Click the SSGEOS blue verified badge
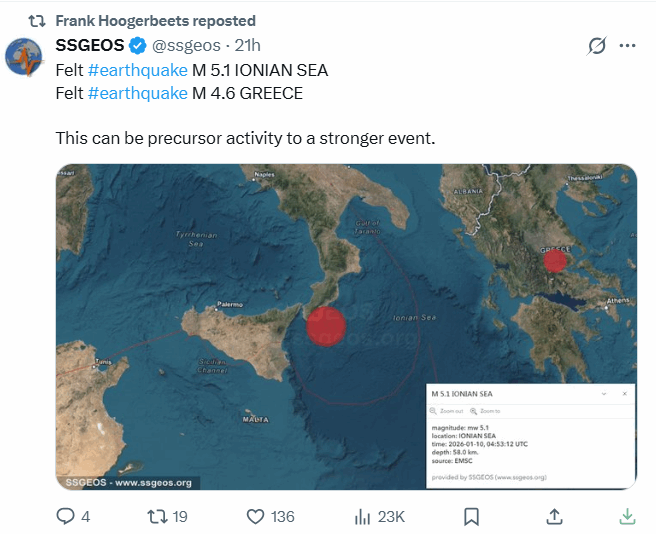Image resolution: width=656 pixels, height=534 pixels. coord(137,46)
